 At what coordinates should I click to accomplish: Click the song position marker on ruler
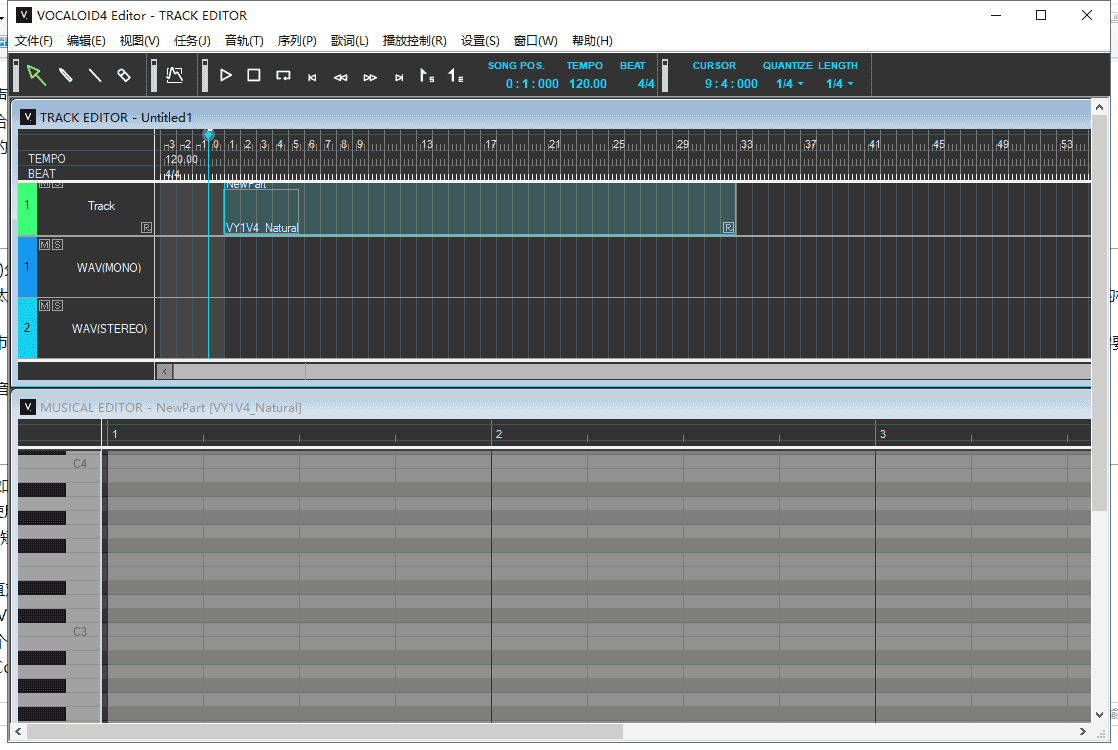pyautogui.click(x=209, y=134)
